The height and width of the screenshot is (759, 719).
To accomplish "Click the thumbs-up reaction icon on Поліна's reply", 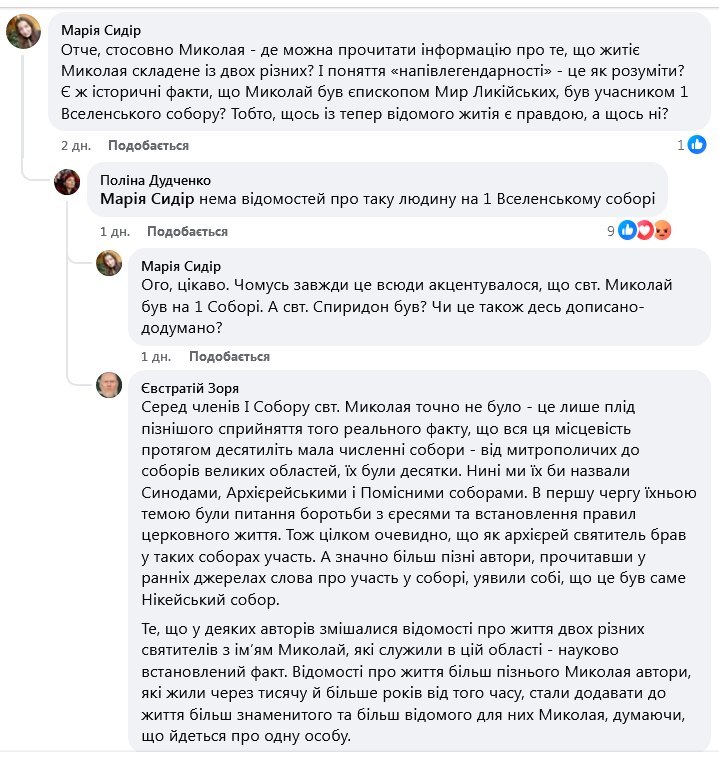I will [x=628, y=231].
